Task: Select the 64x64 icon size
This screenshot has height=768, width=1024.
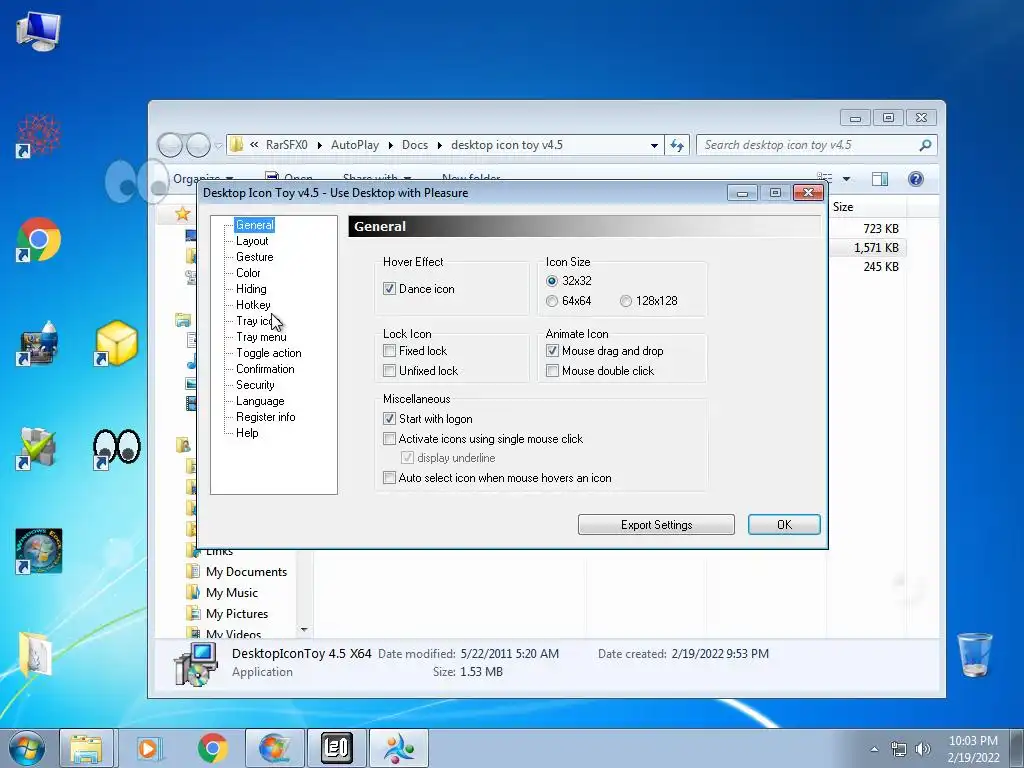Action: pos(552,301)
